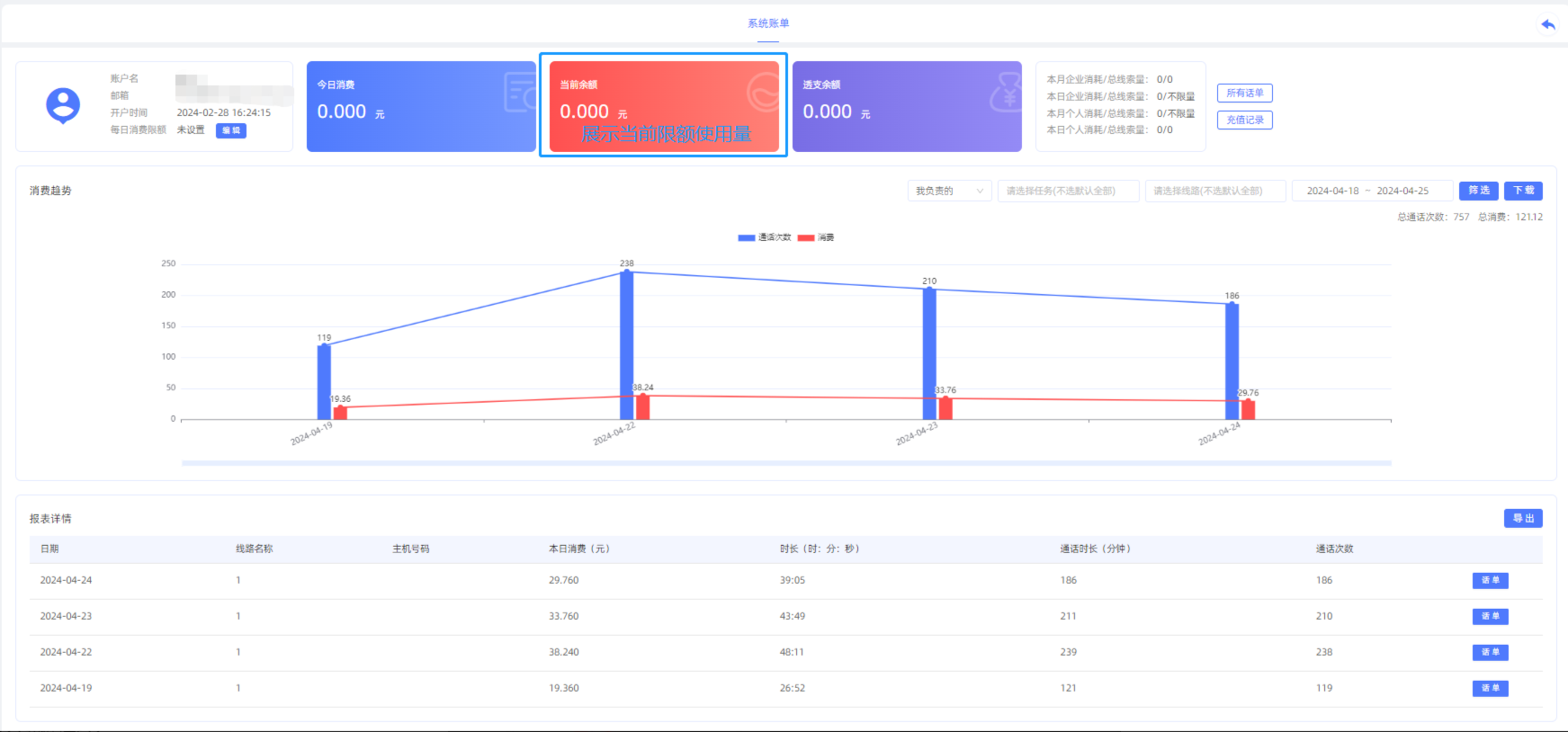Click the 33.760 consumption cell
Screen dimensions: 1568x732
click(564, 616)
